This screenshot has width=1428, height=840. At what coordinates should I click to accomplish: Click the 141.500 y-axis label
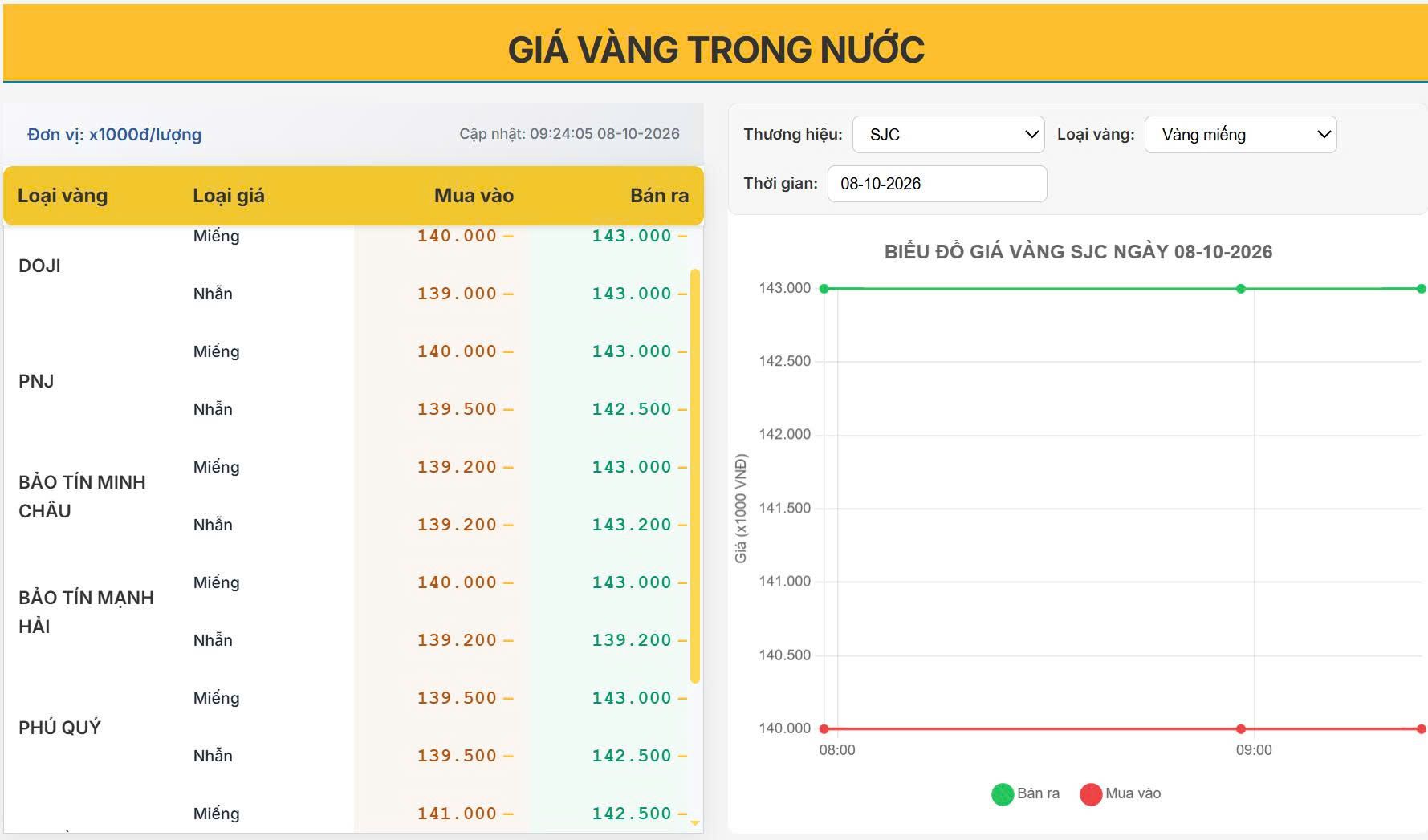click(x=785, y=508)
